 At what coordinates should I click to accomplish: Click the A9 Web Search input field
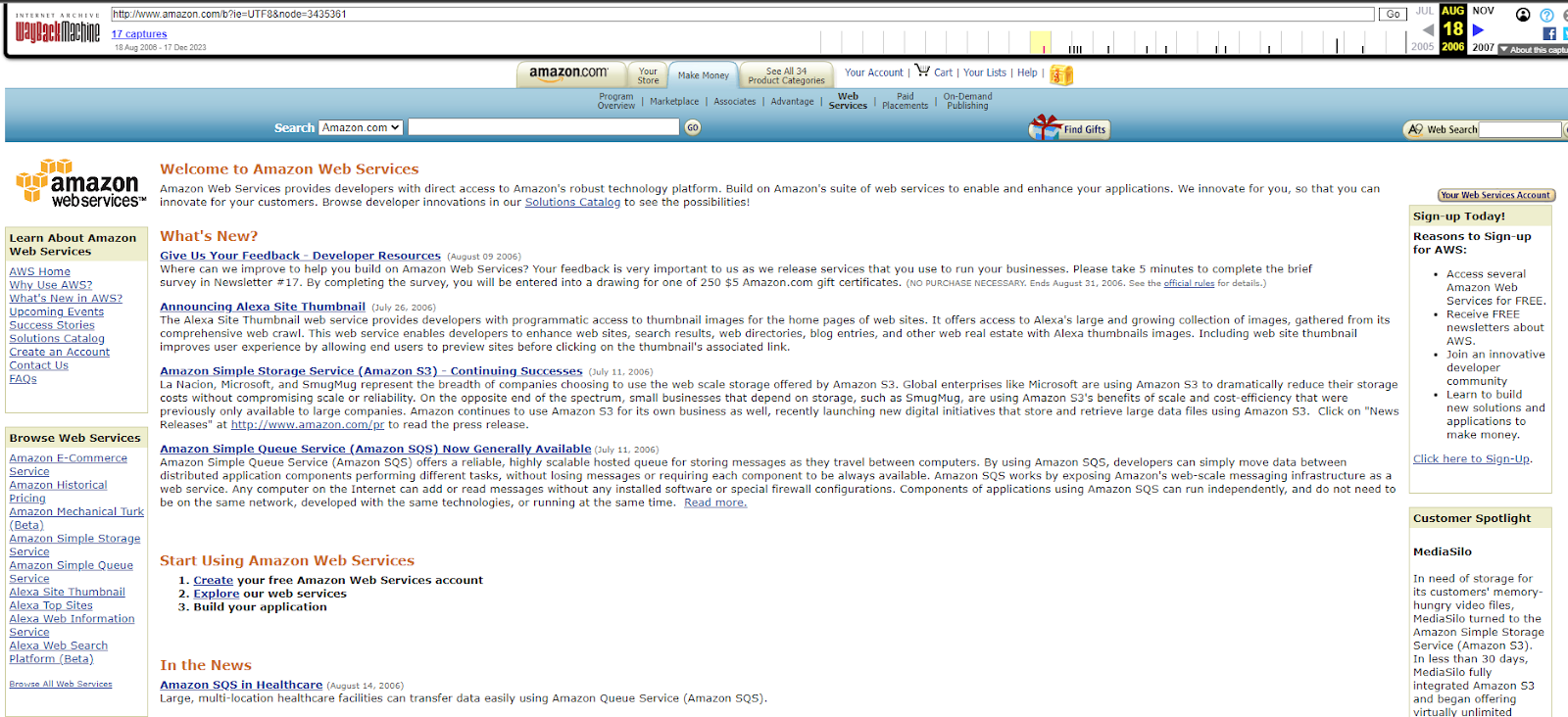[1519, 129]
